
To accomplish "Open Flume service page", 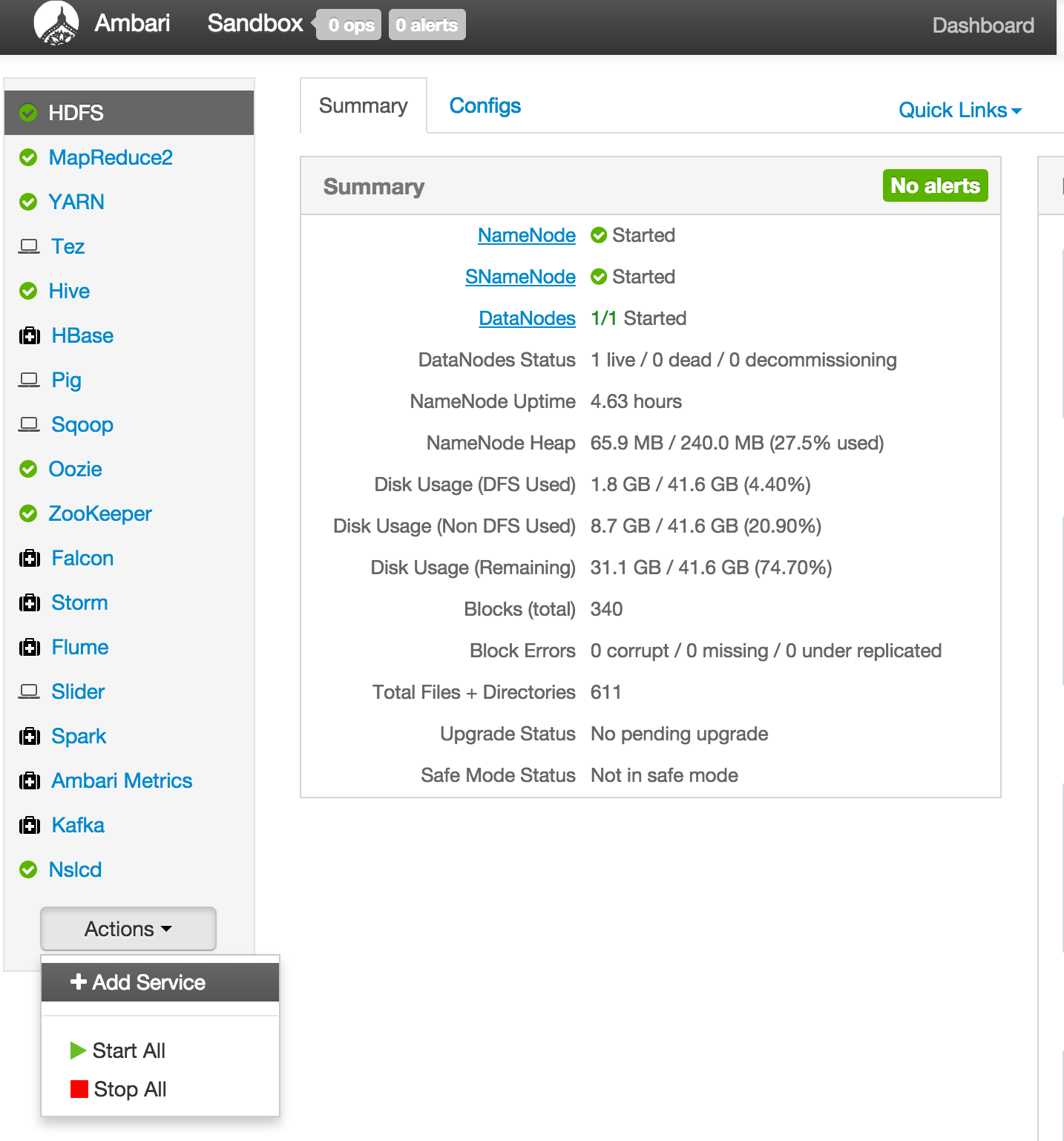I will [x=80, y=647].
